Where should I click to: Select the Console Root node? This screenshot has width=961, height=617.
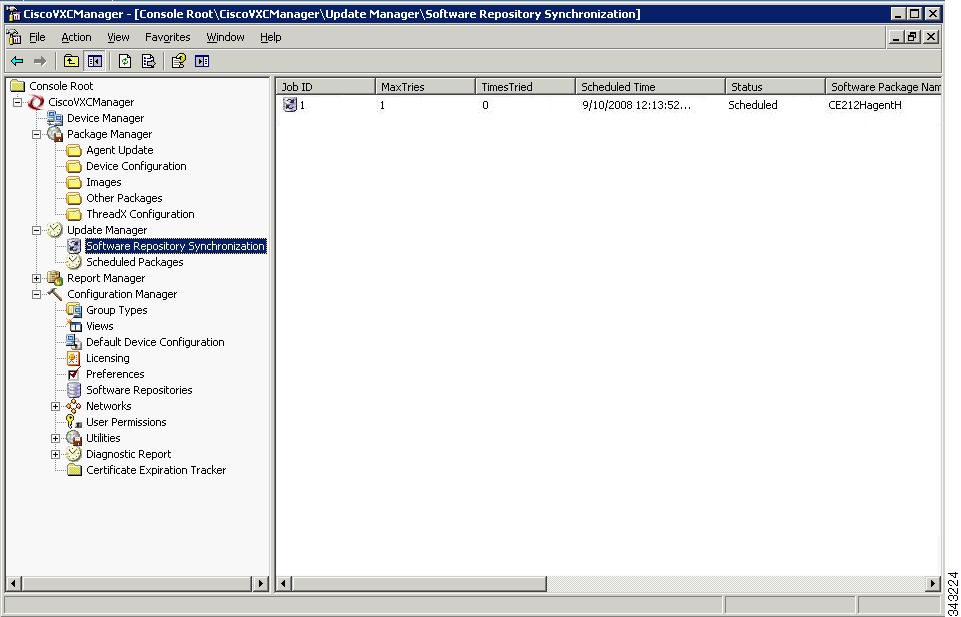point(52,86)
